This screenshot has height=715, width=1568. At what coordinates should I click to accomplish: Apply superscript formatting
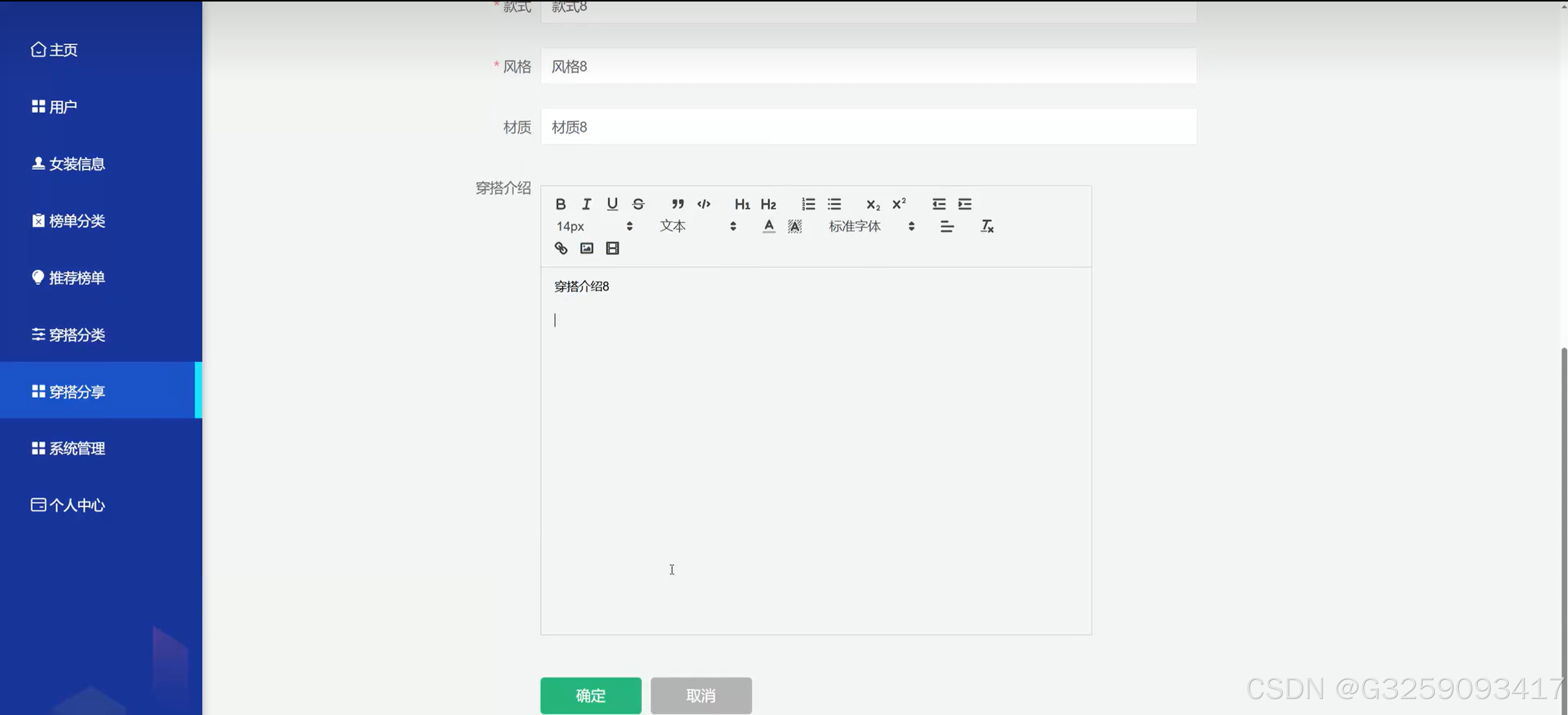[x=899, y=204]
